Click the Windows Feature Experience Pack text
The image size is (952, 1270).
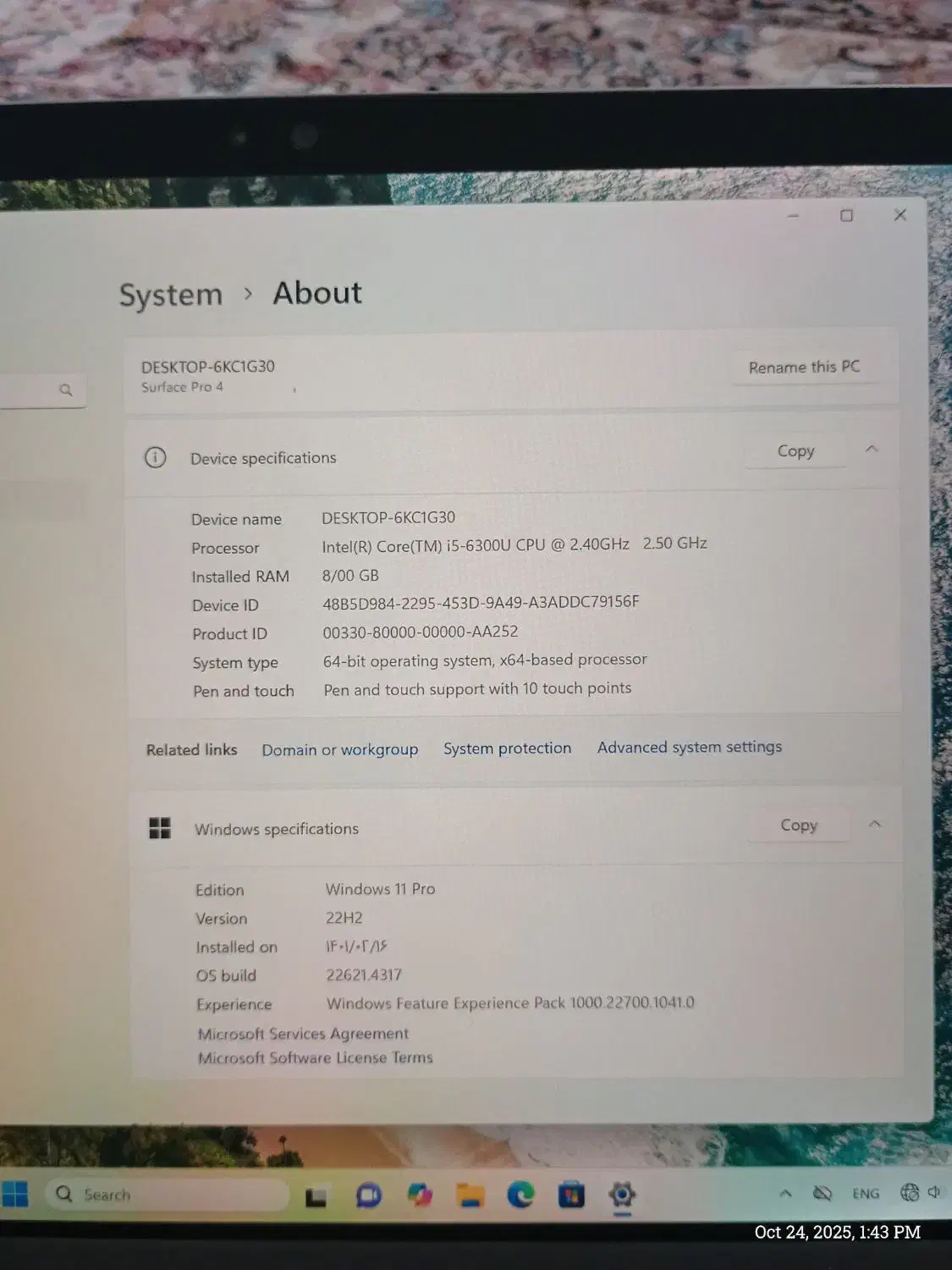(510, 1003)
